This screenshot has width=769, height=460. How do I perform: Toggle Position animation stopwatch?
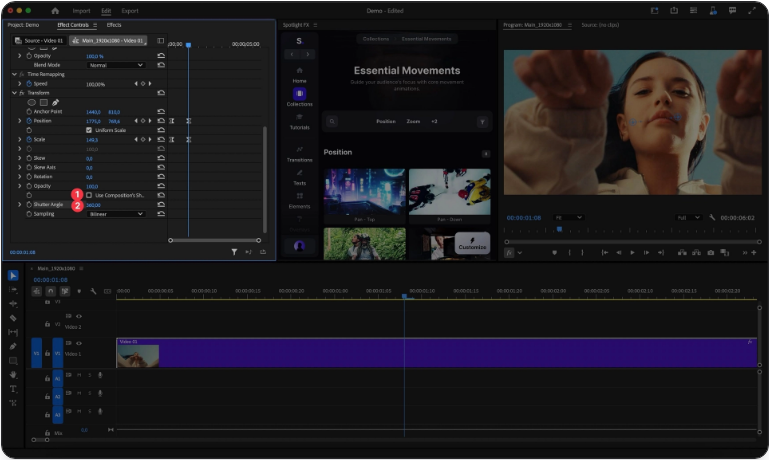(29, 121)
